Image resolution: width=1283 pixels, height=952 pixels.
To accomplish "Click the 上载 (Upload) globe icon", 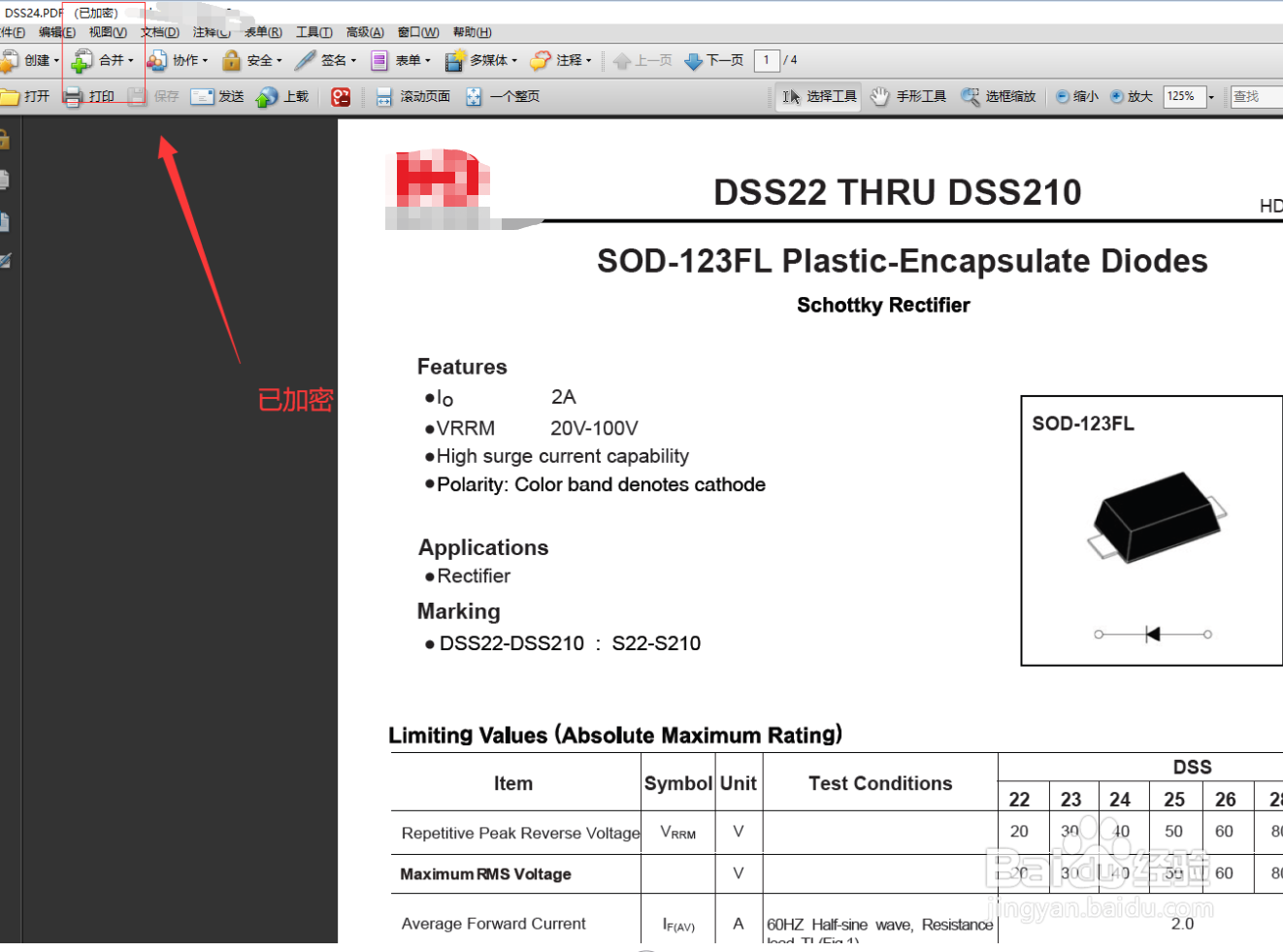I will [267, 97].
